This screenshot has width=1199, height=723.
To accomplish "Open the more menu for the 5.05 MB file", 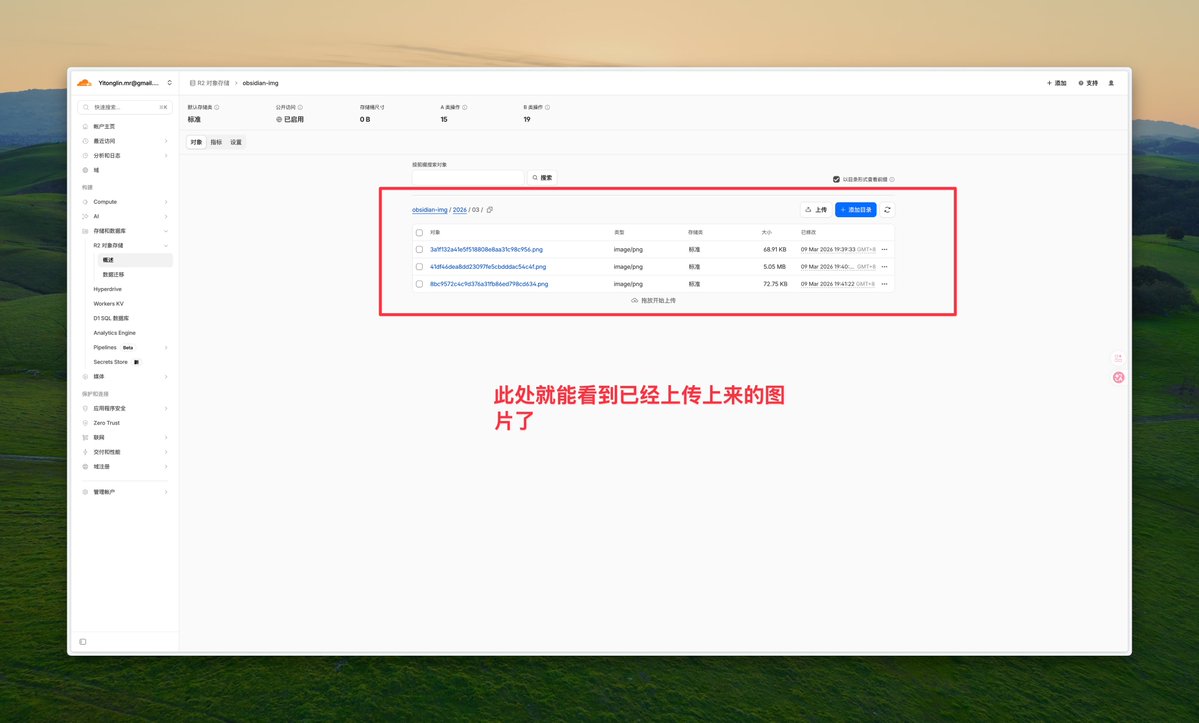I will coord(885,267).
